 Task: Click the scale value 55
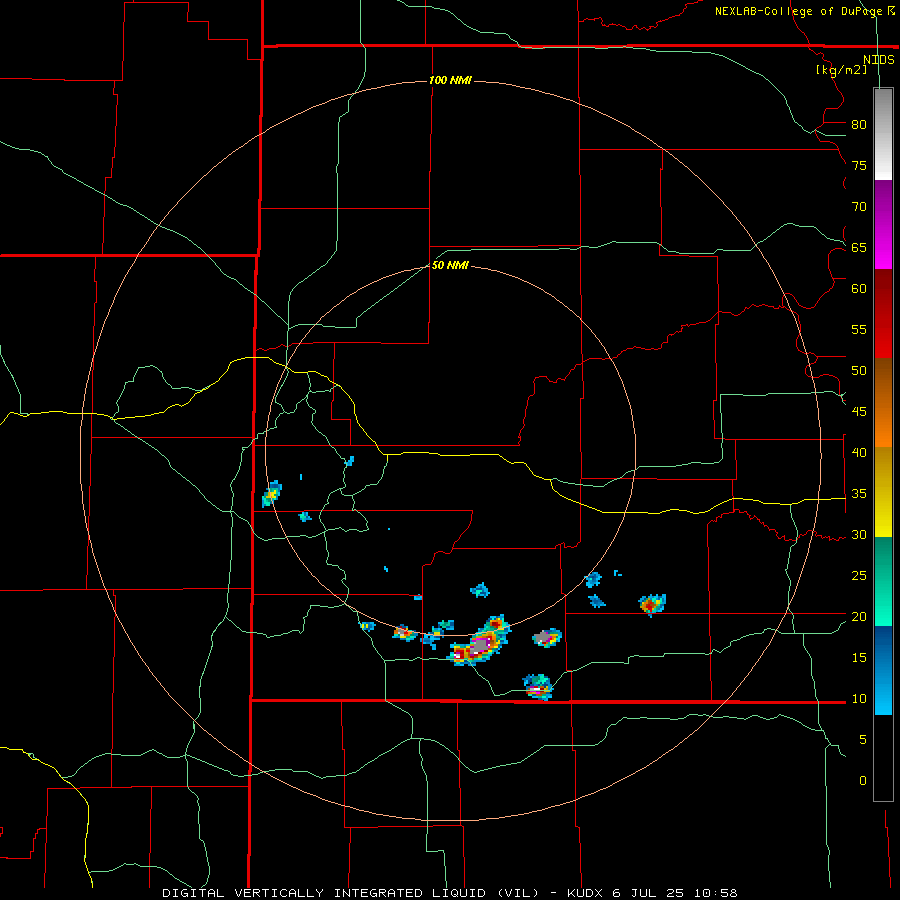859,329
